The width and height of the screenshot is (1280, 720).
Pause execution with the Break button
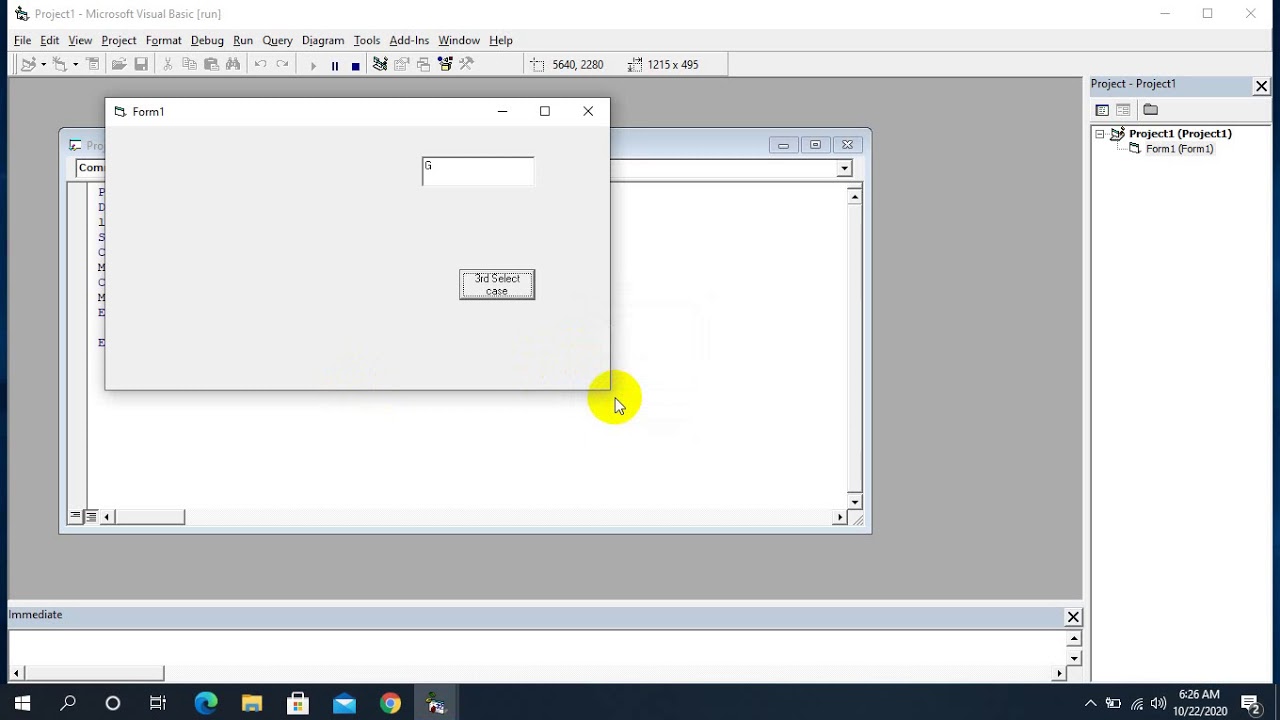pos(335,65)
